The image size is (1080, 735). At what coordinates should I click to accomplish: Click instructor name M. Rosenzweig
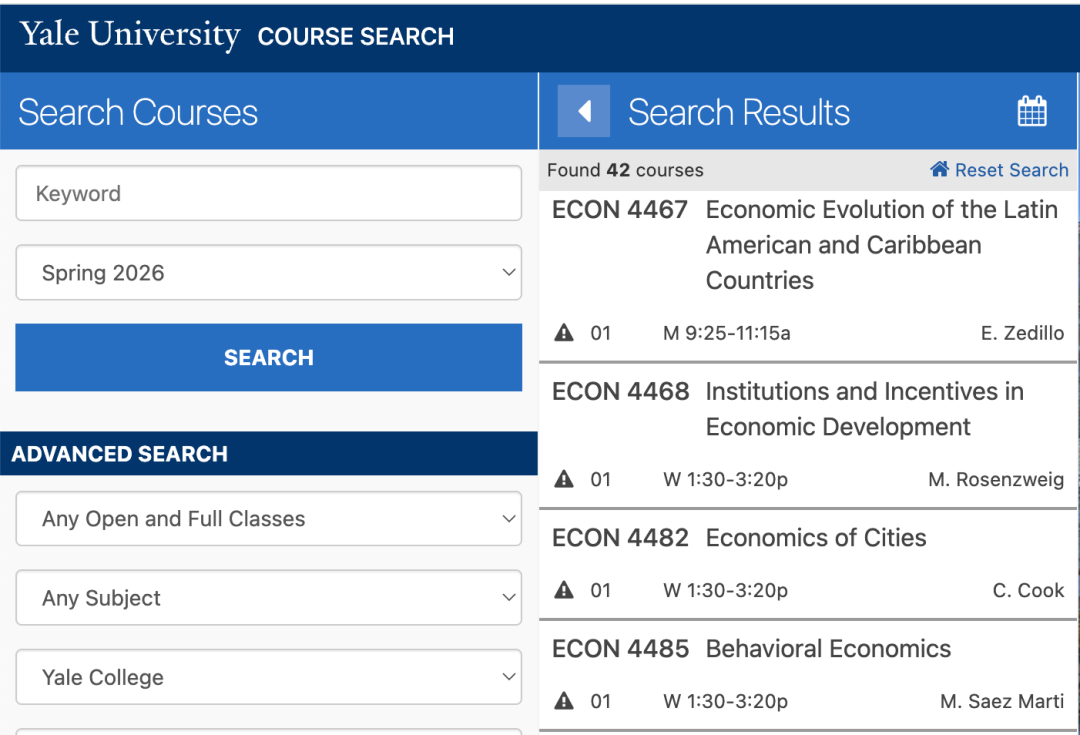click(996, 479)
